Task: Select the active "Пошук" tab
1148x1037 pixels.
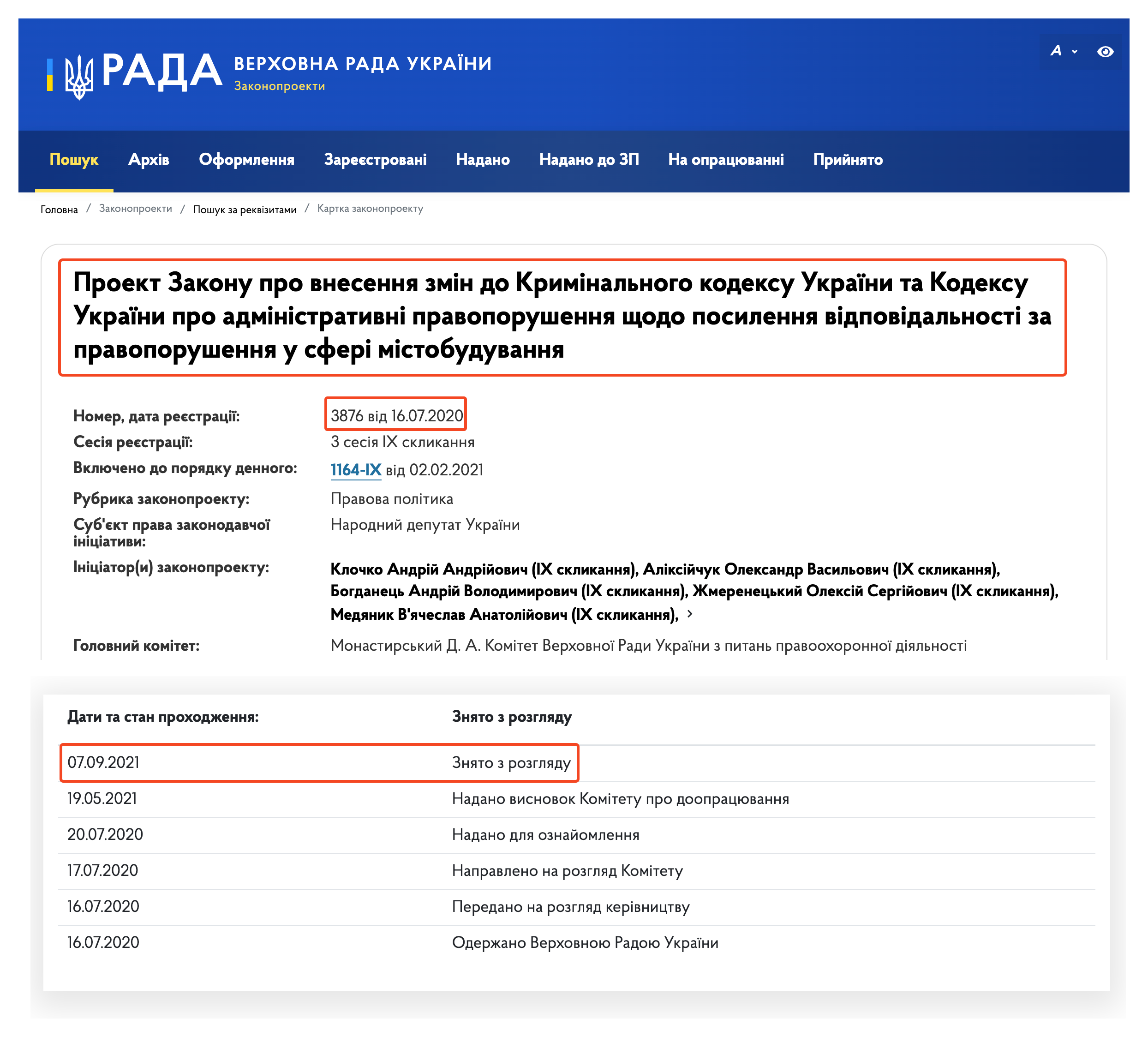Action: (x=74, y=160)
